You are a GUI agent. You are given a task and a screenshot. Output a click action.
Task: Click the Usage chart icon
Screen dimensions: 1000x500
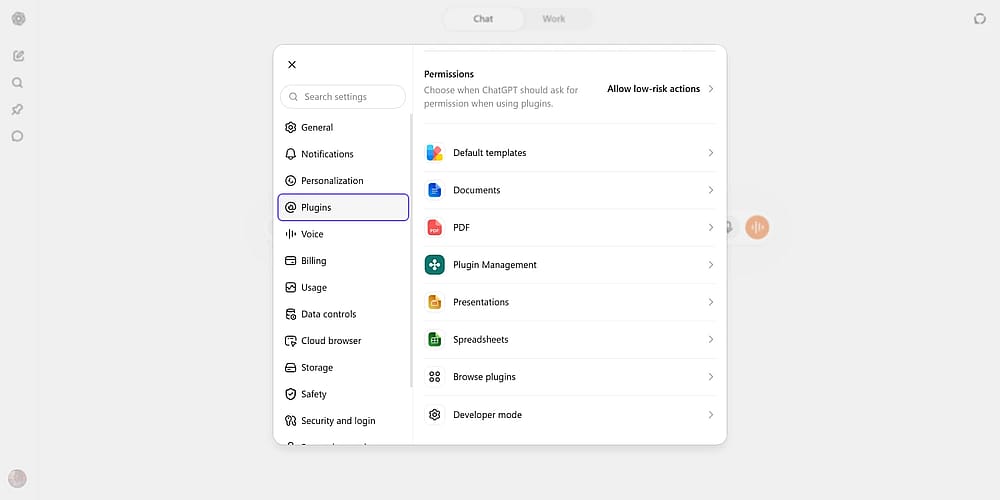291,288
